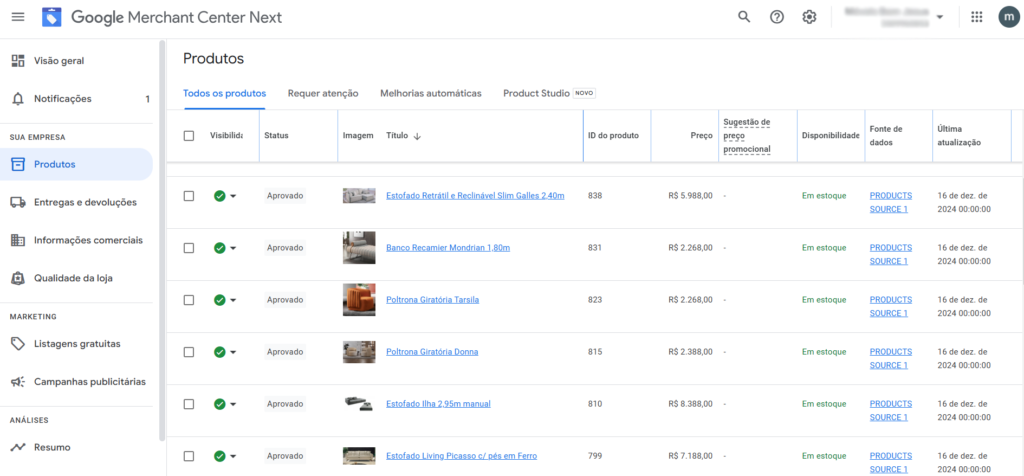Image resolution: width=1024 pixels, height=476 pixels.
Task: Check the Banco Recamier Mondrian row
Action: pyautogui.click(x=189, y=248)
